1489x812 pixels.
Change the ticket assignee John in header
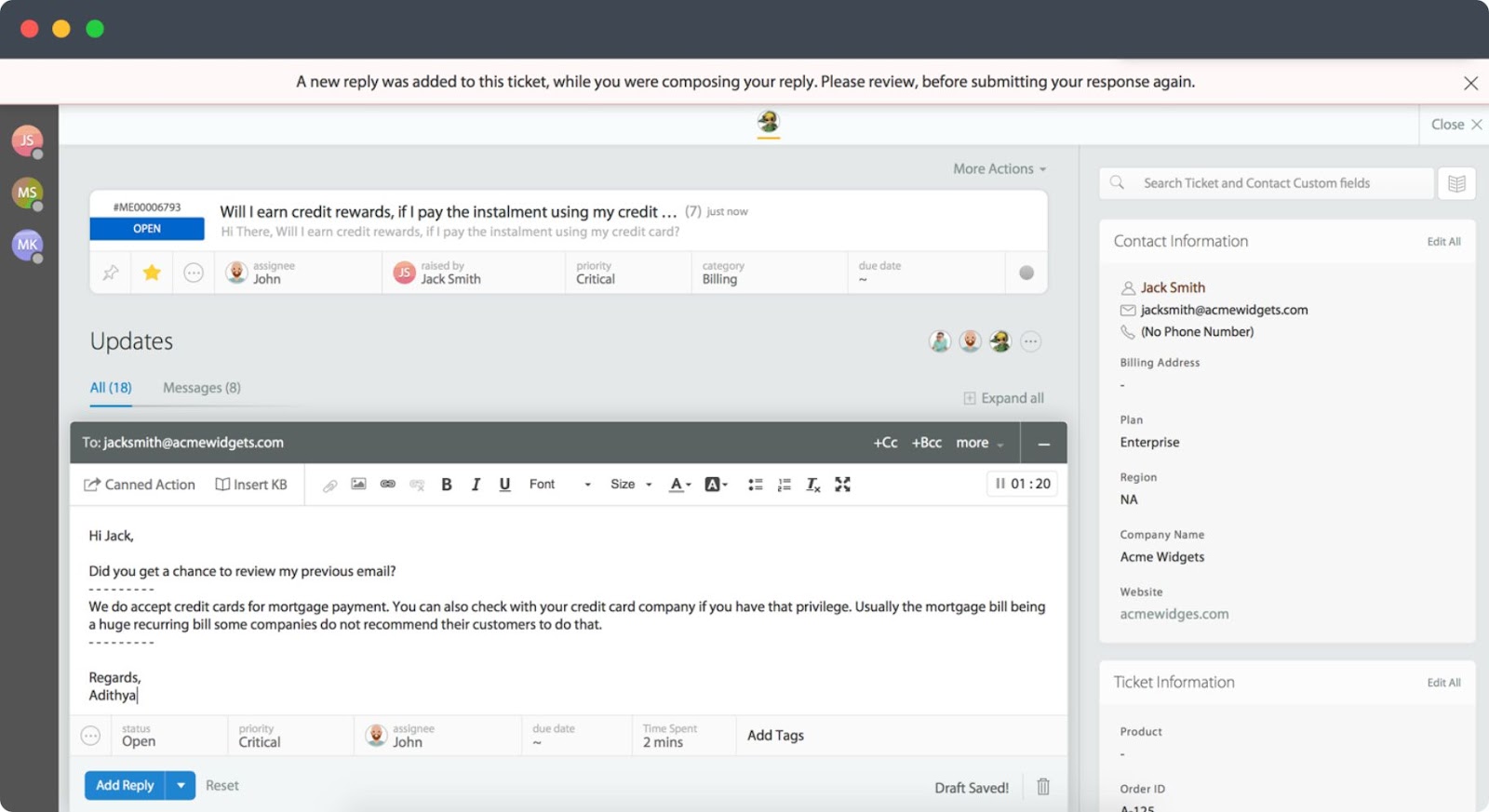tap(298, 273)
